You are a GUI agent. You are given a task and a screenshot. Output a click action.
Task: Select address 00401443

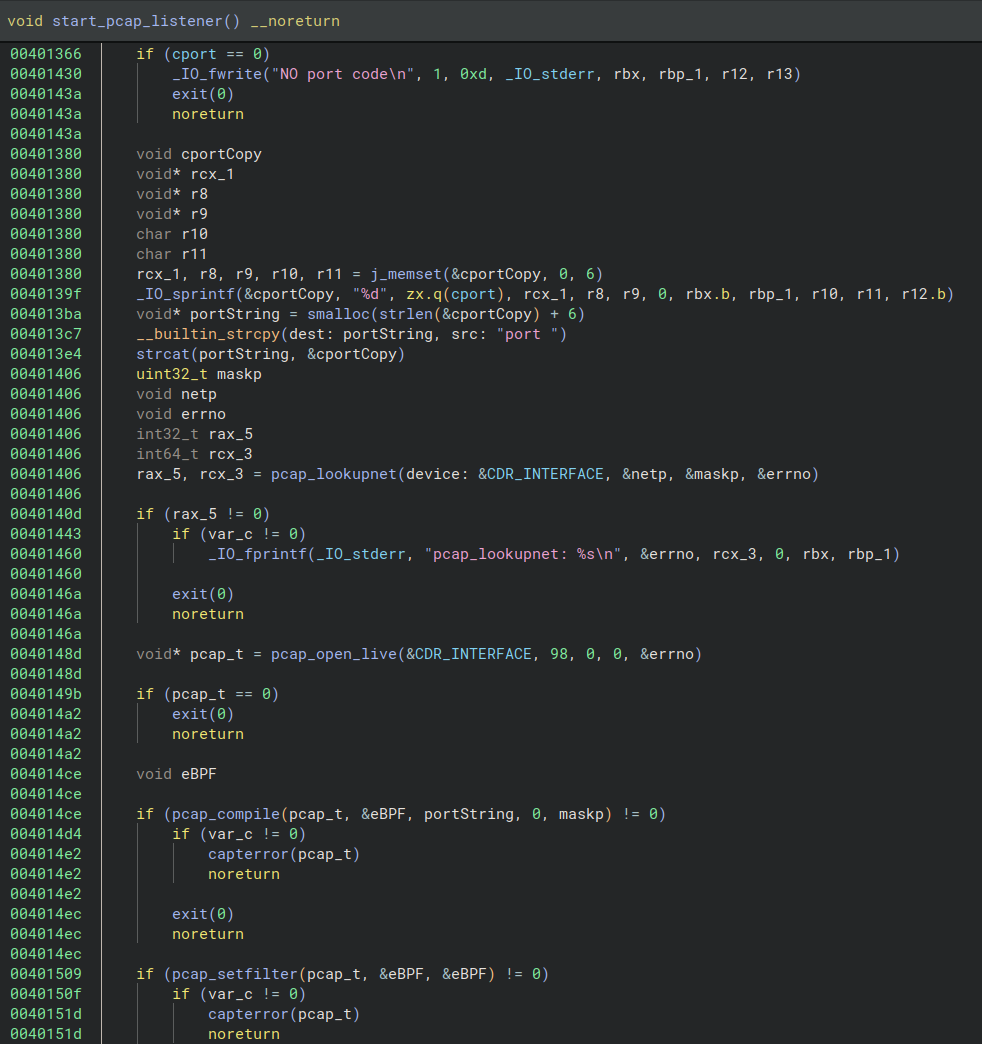point(46,533)
